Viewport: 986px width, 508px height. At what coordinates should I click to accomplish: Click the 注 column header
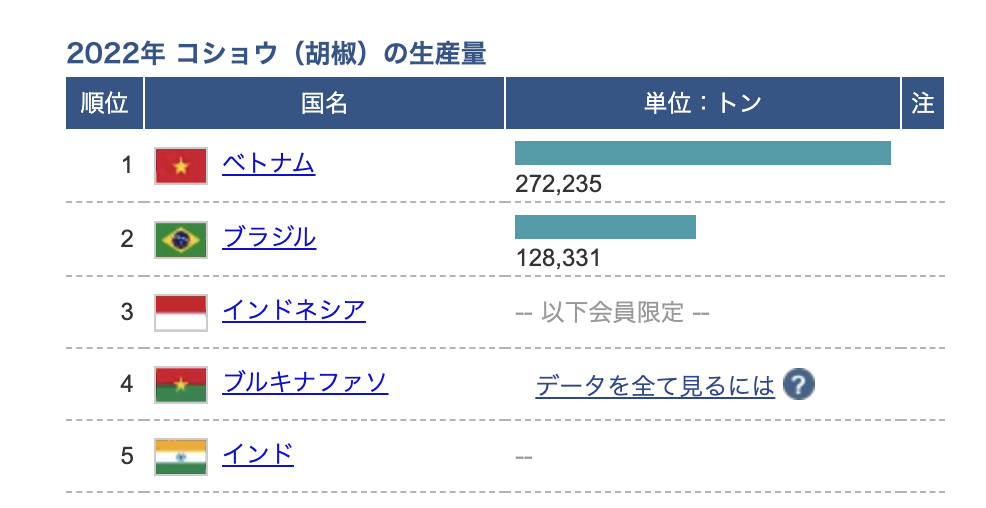[923, 103]
